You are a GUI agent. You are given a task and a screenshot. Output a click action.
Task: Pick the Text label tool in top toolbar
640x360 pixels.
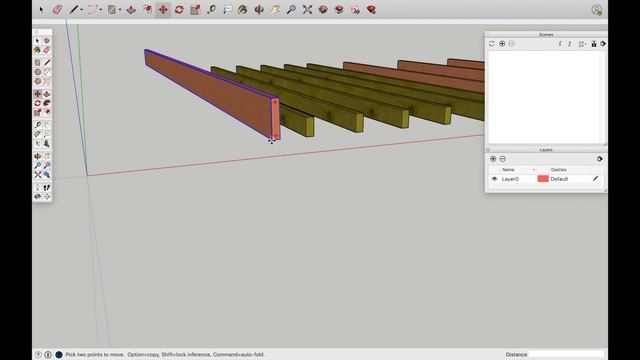coord(227,9)
